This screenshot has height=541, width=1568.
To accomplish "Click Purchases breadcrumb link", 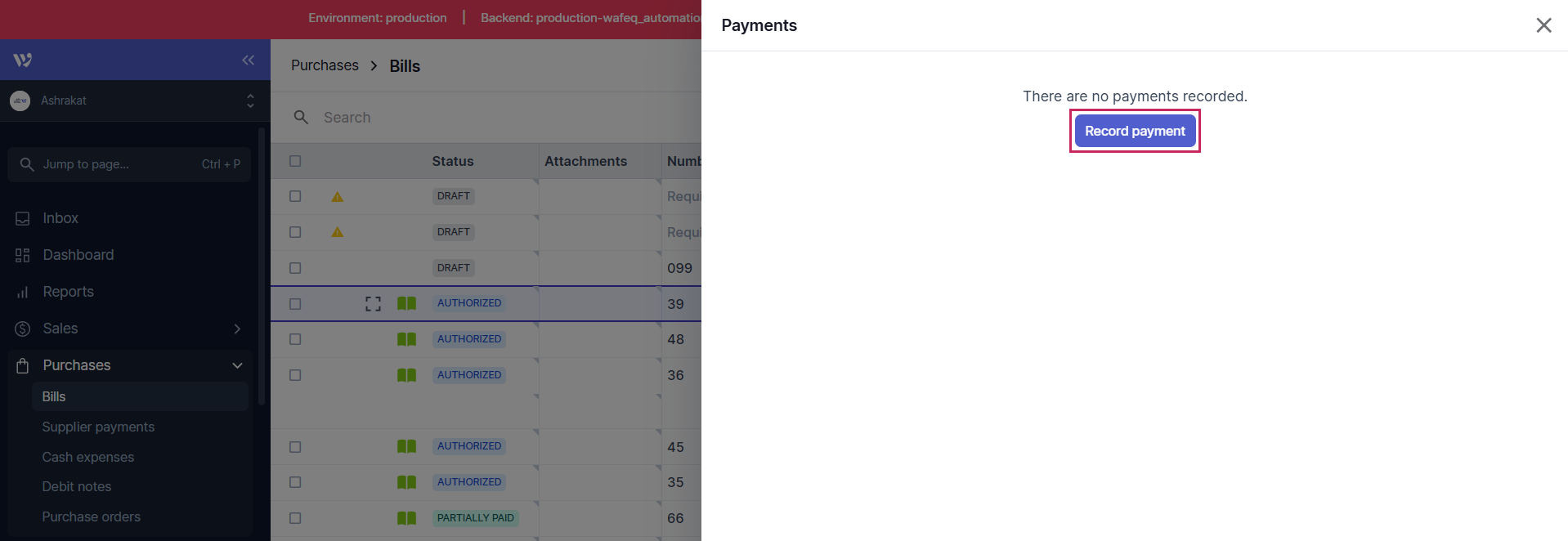I will tap(325, 65).
